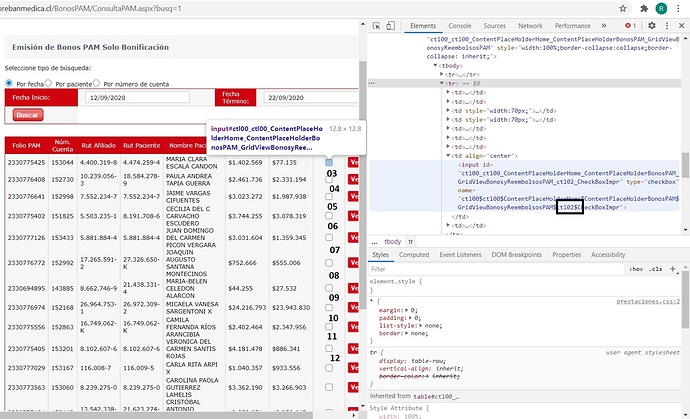Image resolution: width=690 pixels, height=419 pixels.
Task: Check the row of folio 2330773563
Action: (x=329, y=387)
